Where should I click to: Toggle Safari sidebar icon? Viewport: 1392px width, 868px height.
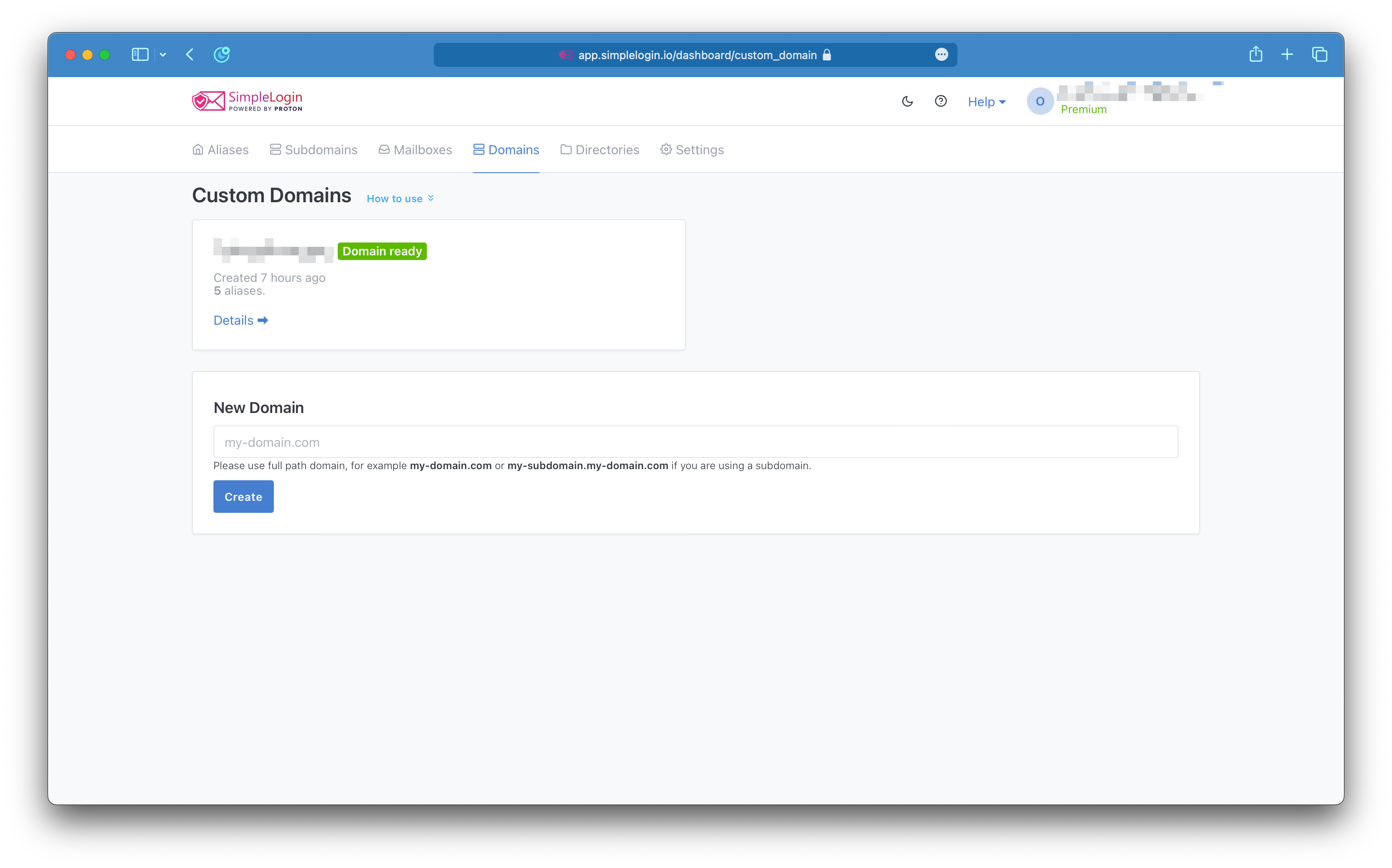click(140, 54)
